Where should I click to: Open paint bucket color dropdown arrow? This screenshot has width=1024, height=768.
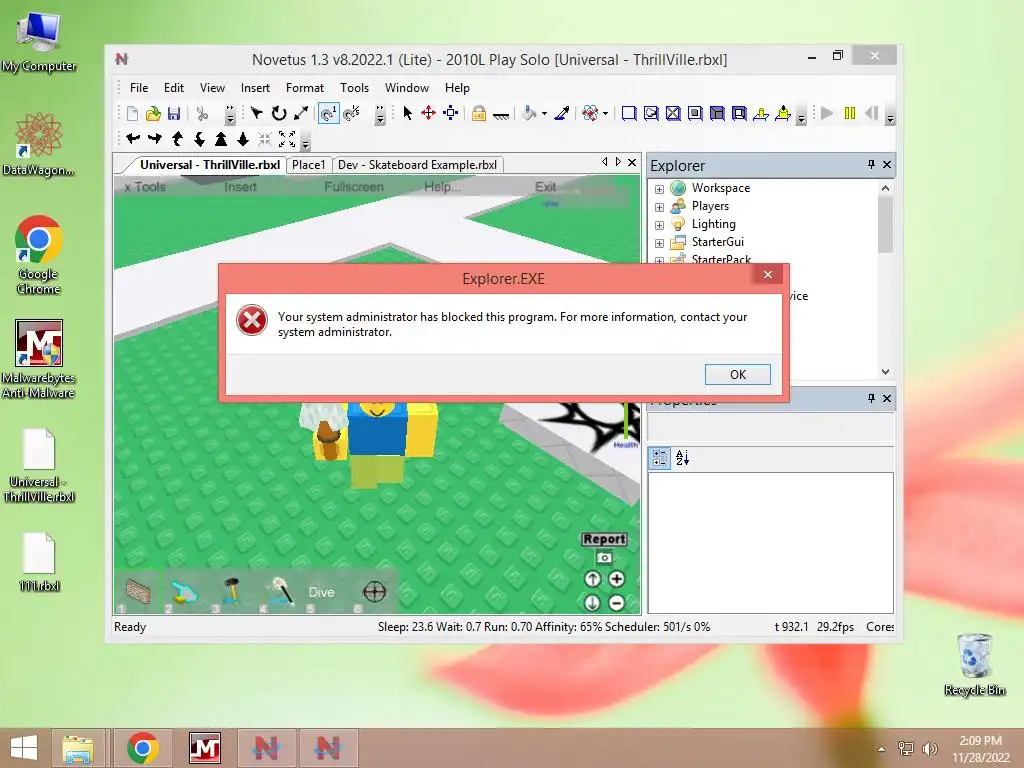(544, 114)
